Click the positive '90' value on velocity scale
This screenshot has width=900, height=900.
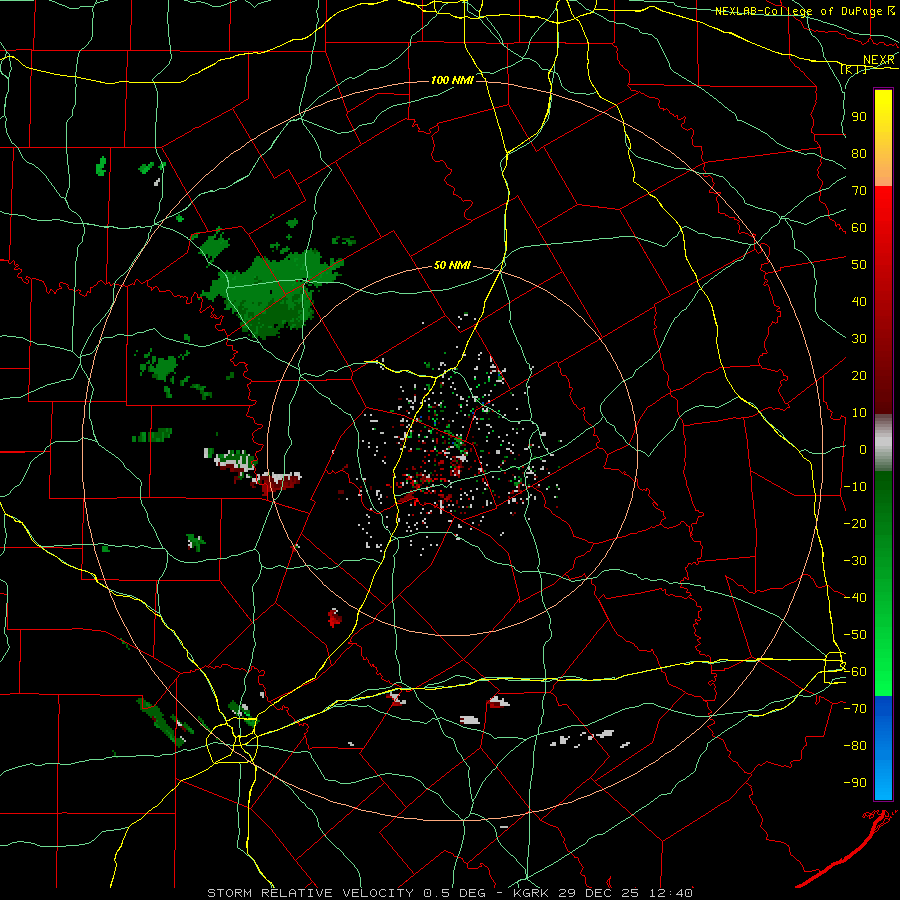(859, 117)
